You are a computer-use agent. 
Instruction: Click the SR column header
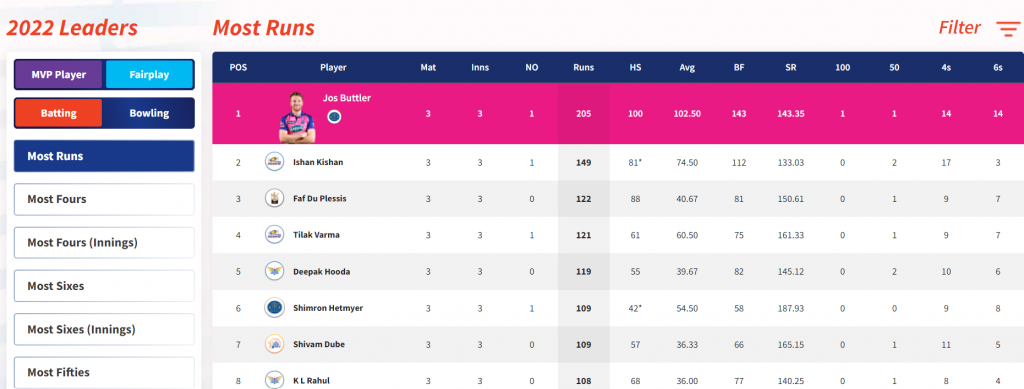tap(790, 67)
